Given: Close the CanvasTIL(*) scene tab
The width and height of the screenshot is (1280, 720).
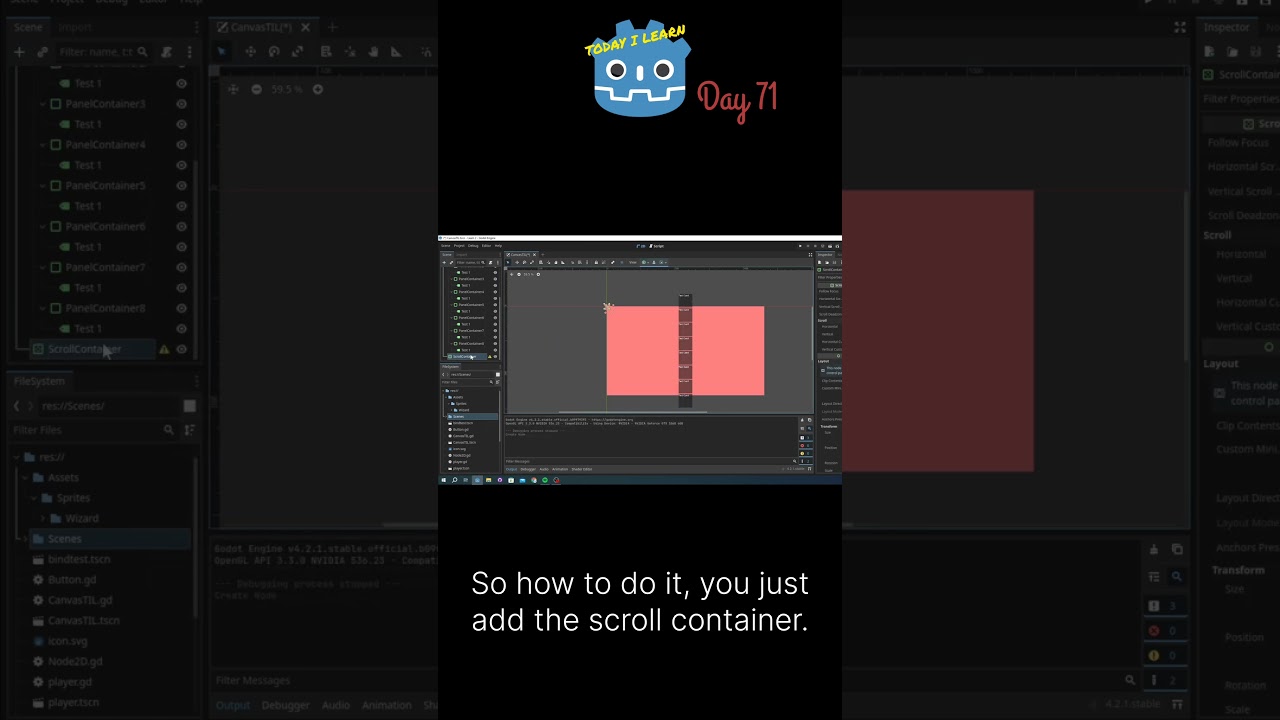Looking at the screenshot, I should 304,27.
